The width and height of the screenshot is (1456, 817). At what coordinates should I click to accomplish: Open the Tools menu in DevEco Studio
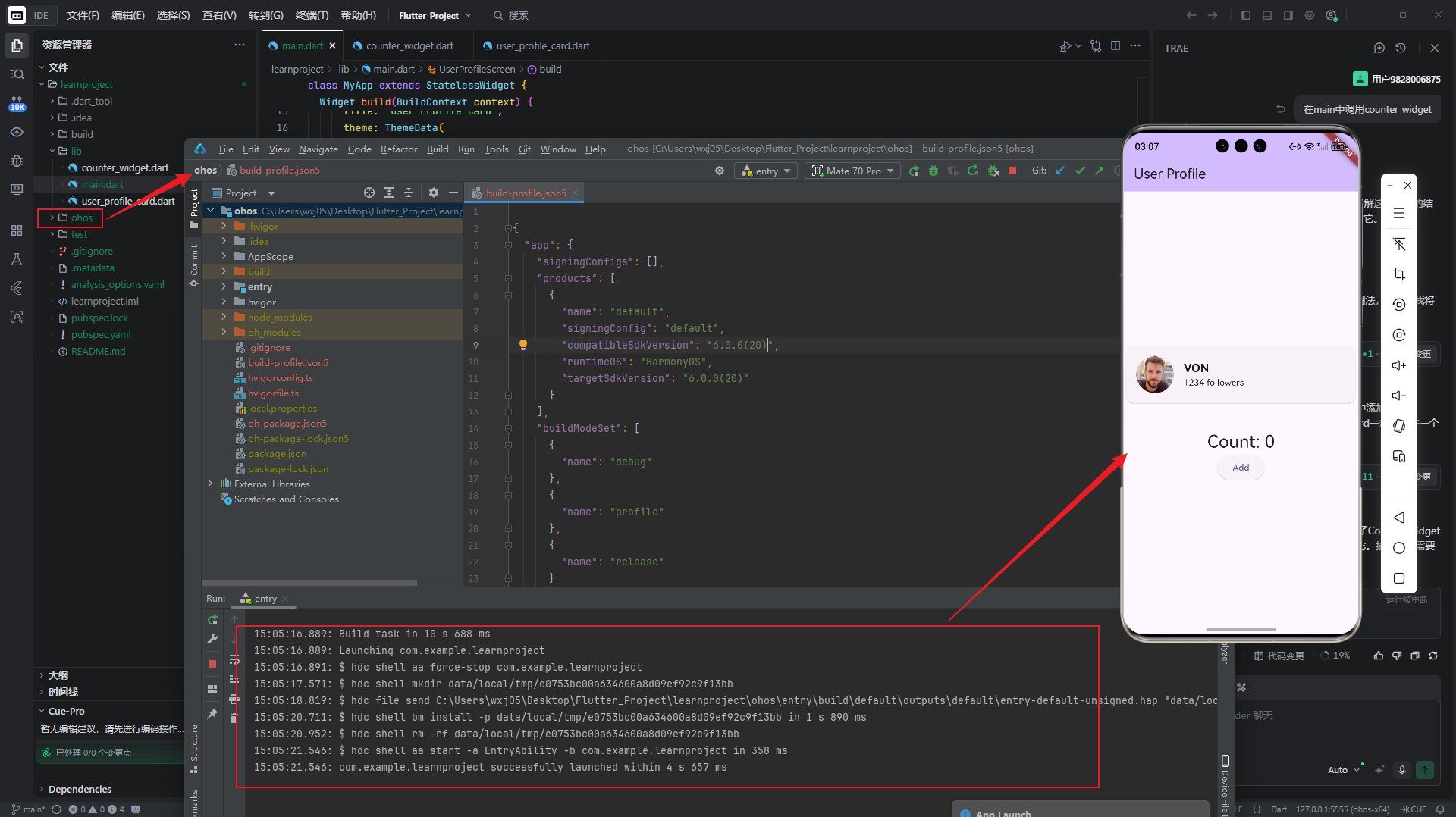tap(496, 149)
